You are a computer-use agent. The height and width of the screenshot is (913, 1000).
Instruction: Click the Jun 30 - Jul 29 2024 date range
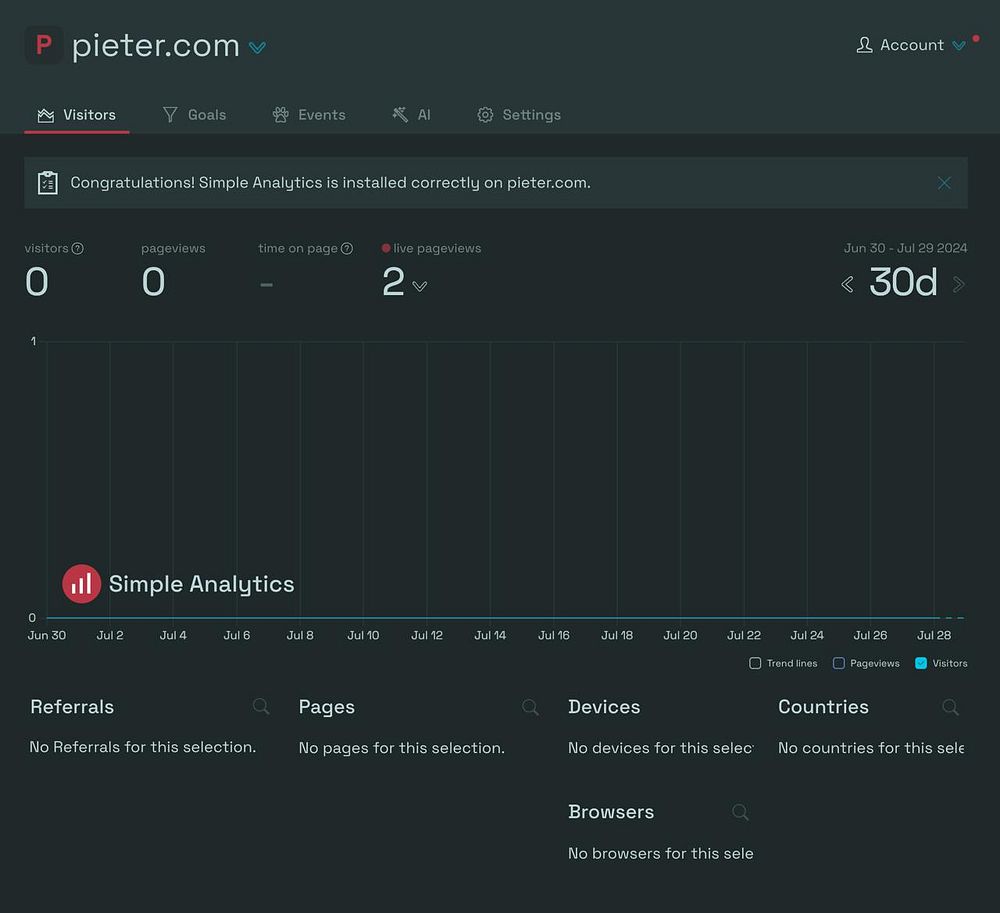click(906, 248)
